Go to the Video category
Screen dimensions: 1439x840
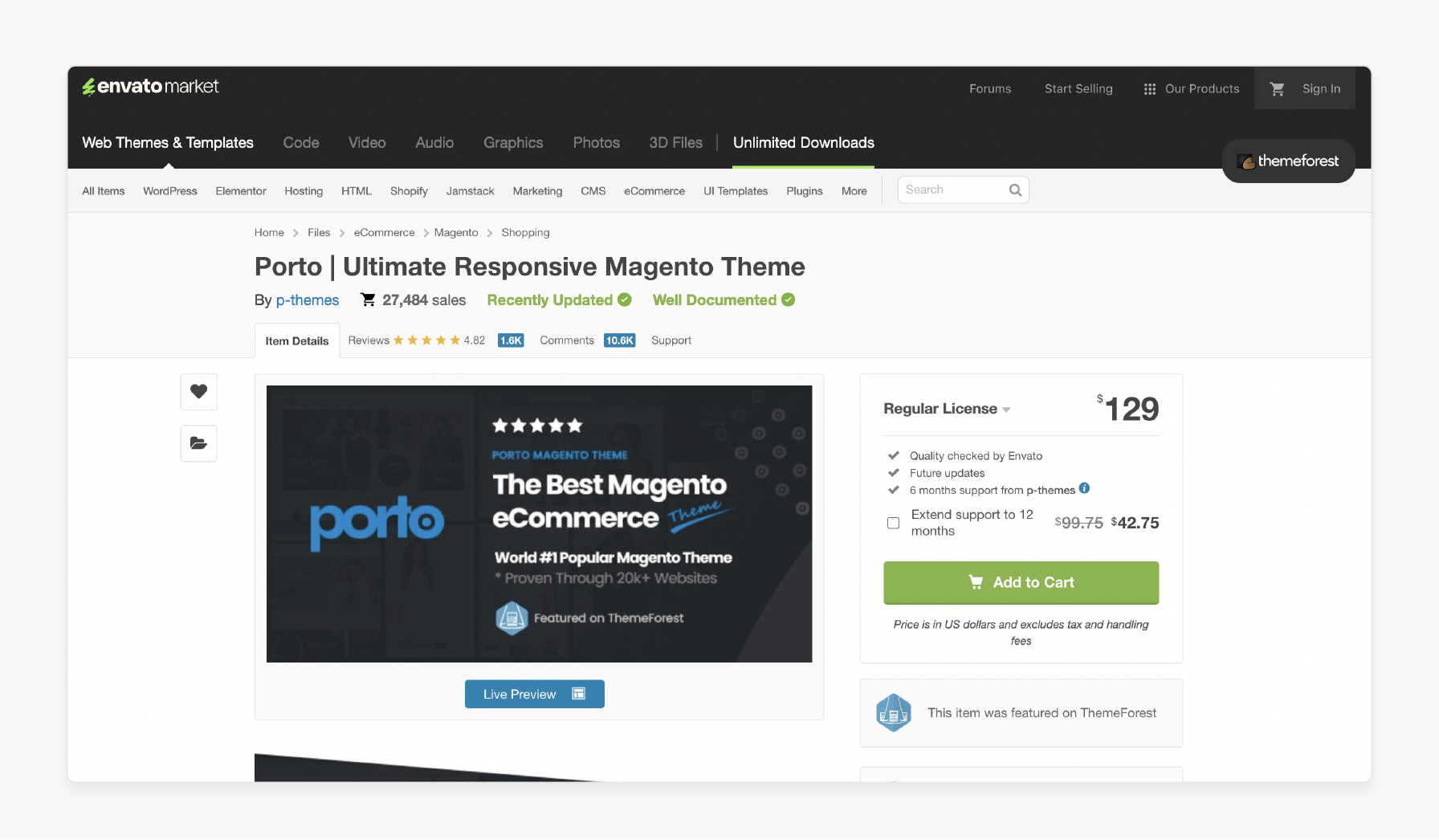click(x=367, y=143)
